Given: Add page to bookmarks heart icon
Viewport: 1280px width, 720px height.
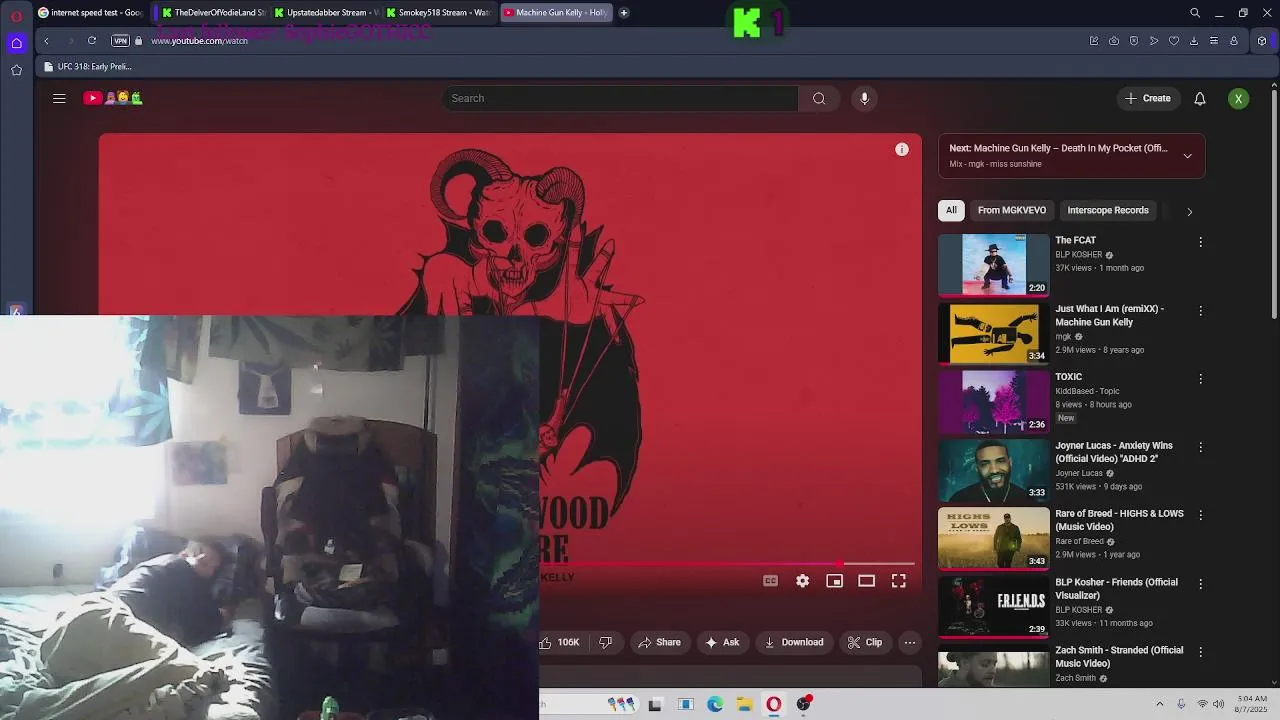Looking at the screenshot, I should coord(1174,41).
